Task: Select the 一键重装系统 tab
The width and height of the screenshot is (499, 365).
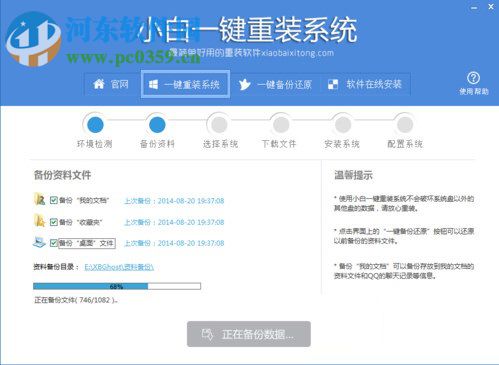Action: pos(185,84)
